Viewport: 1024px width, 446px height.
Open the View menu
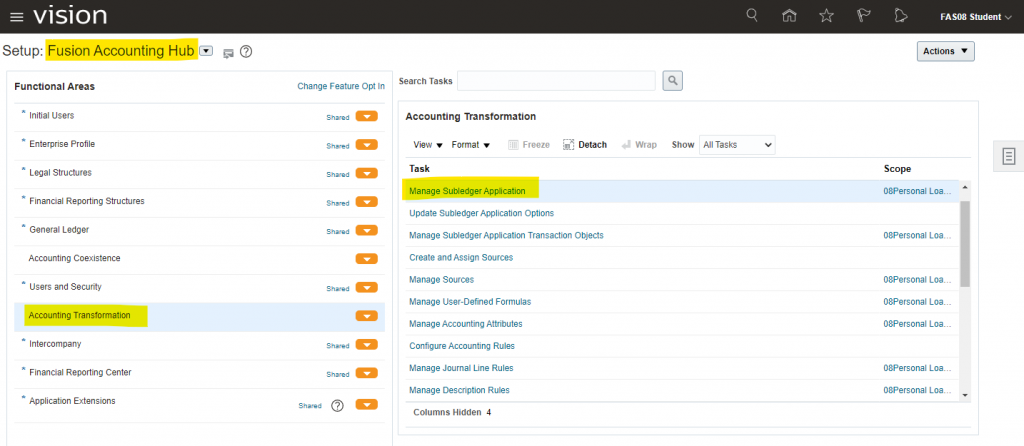[427, 145]
